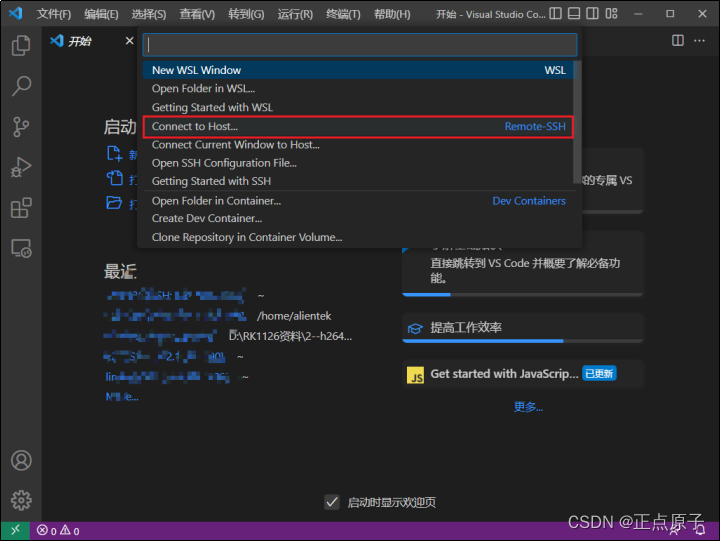Open errors and warnings status entry
The height and width of the screenshot is (541, 721).
click(58, 531)
